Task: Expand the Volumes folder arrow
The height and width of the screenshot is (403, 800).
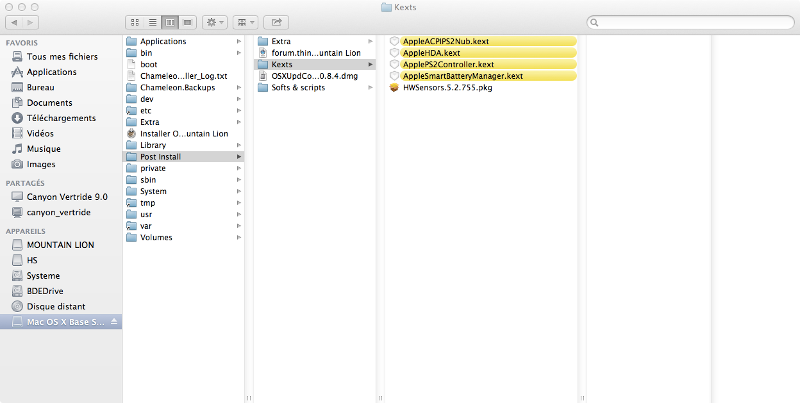Action: [239, 238]
